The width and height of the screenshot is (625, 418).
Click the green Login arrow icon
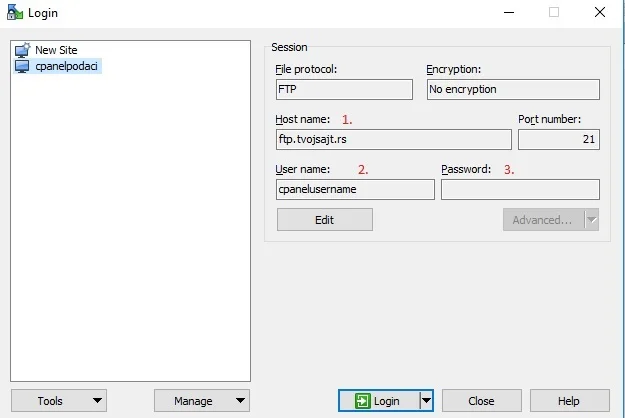point(362,401)
